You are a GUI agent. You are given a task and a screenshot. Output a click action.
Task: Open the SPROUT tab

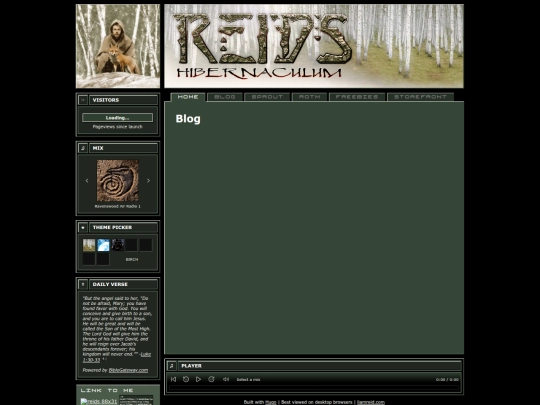267,97
